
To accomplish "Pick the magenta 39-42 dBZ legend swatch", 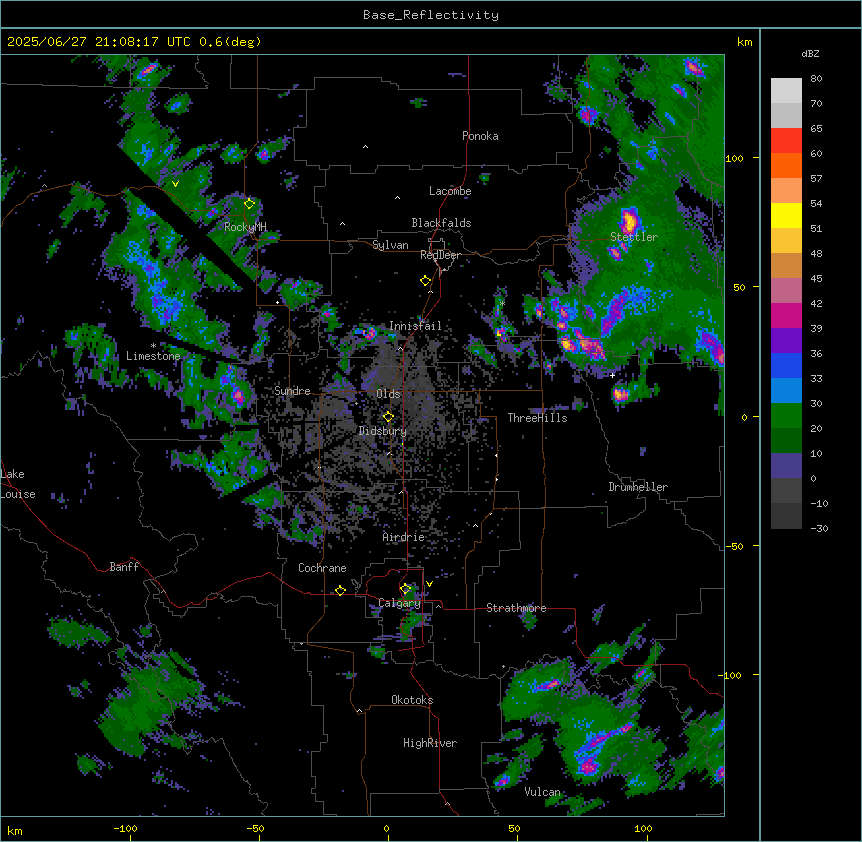I will pos(786,315).
